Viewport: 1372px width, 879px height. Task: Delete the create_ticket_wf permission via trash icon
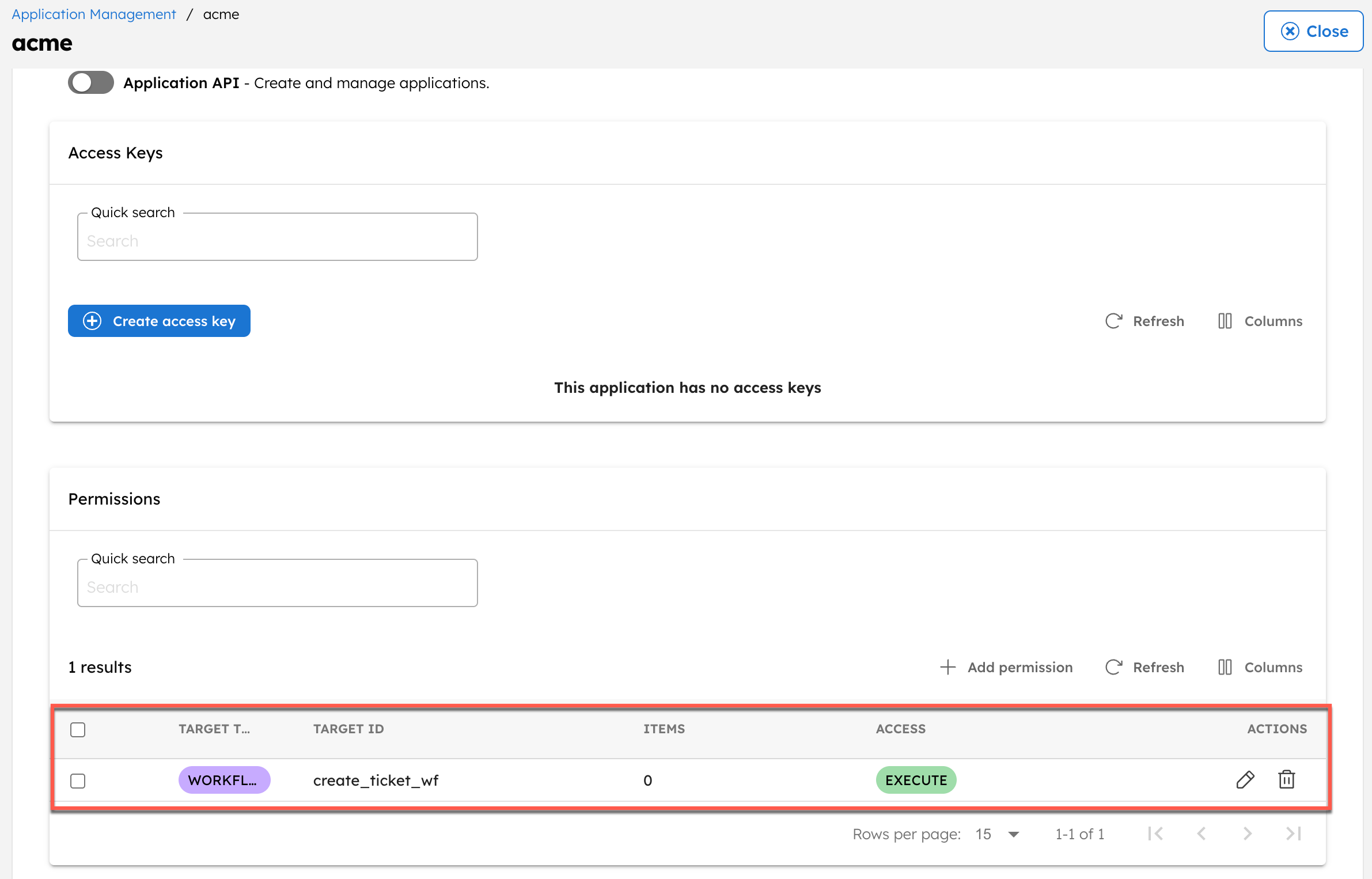[x=1286, y=780]
